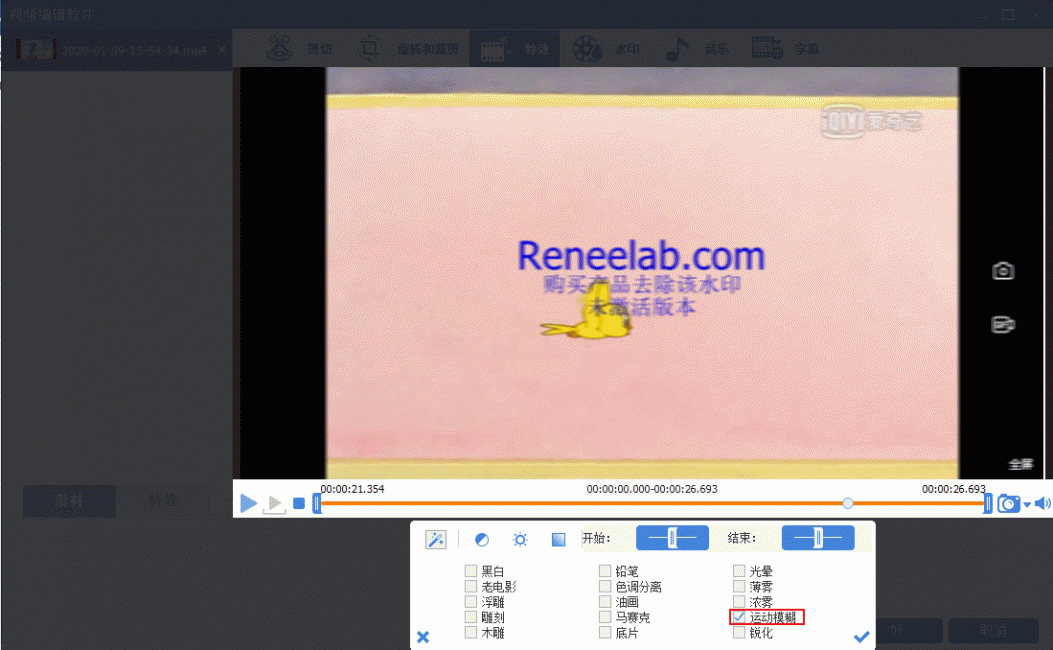The width and height of the screenshot is (1053, 650).
Task: Check the 油画 oil painting effect
Action: click(x=605, y=602)
